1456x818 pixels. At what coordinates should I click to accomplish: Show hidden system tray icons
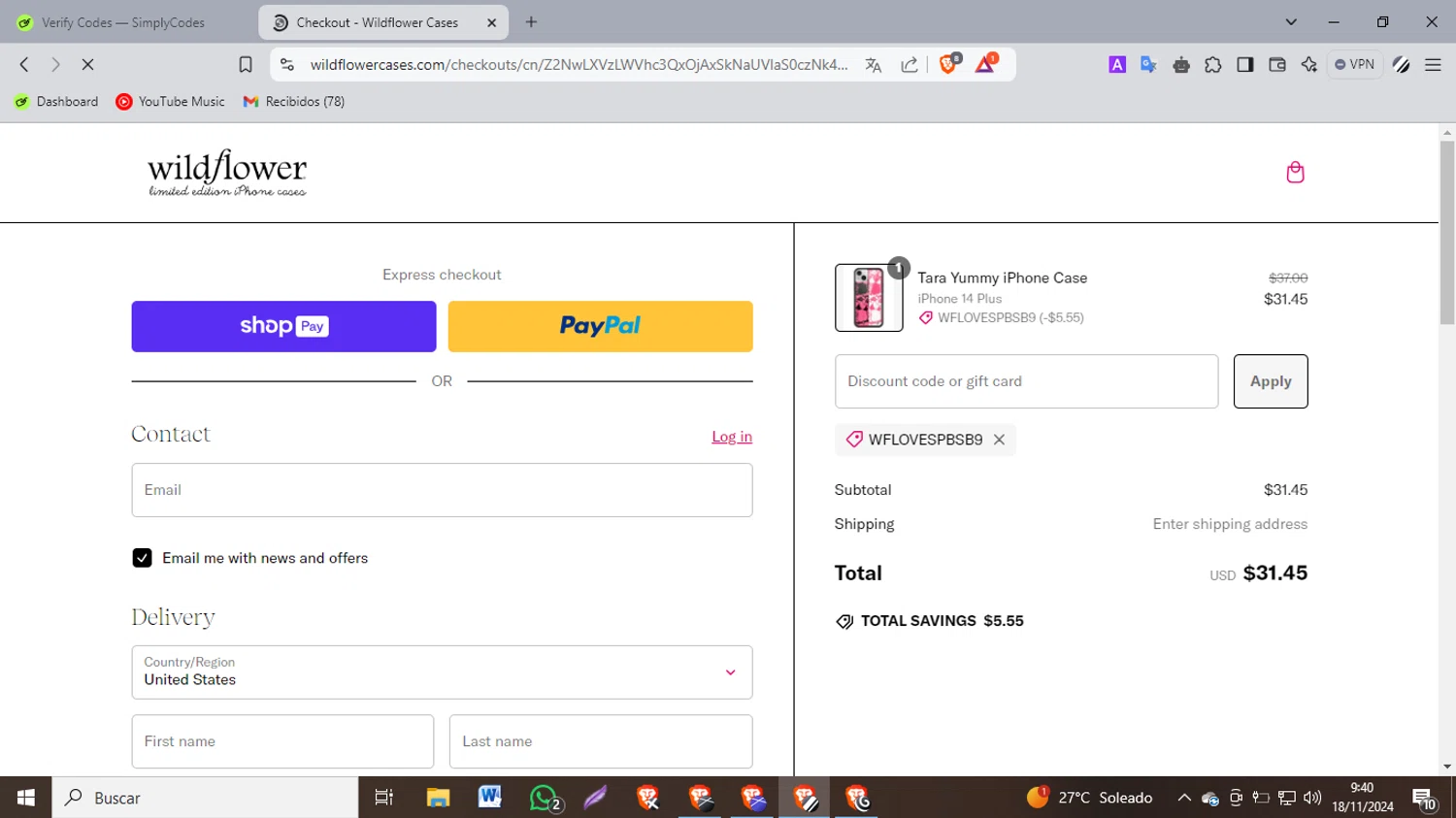[x=1184, y=798]
